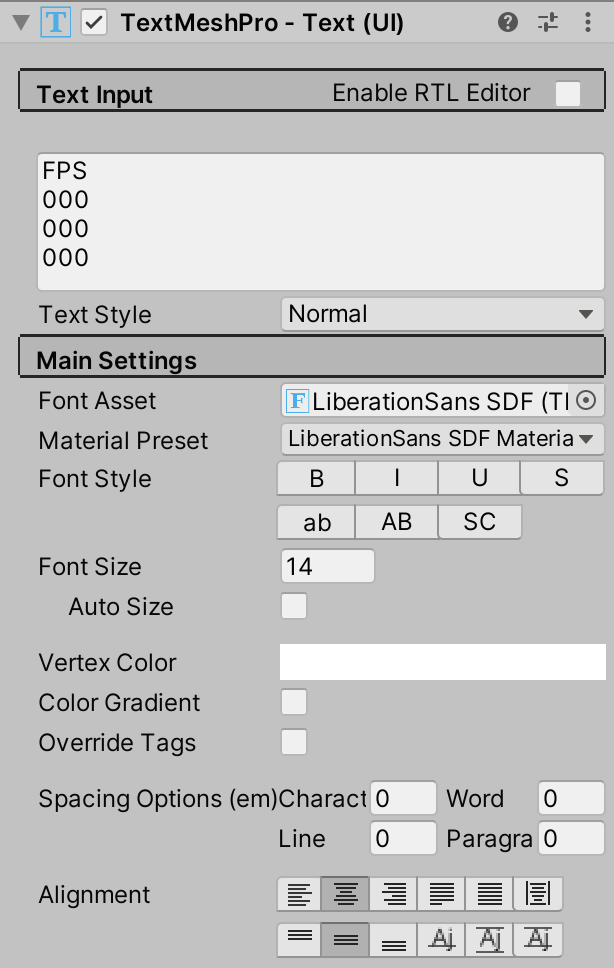Toggle Color Gradient checkbox

tap(294, 703)
